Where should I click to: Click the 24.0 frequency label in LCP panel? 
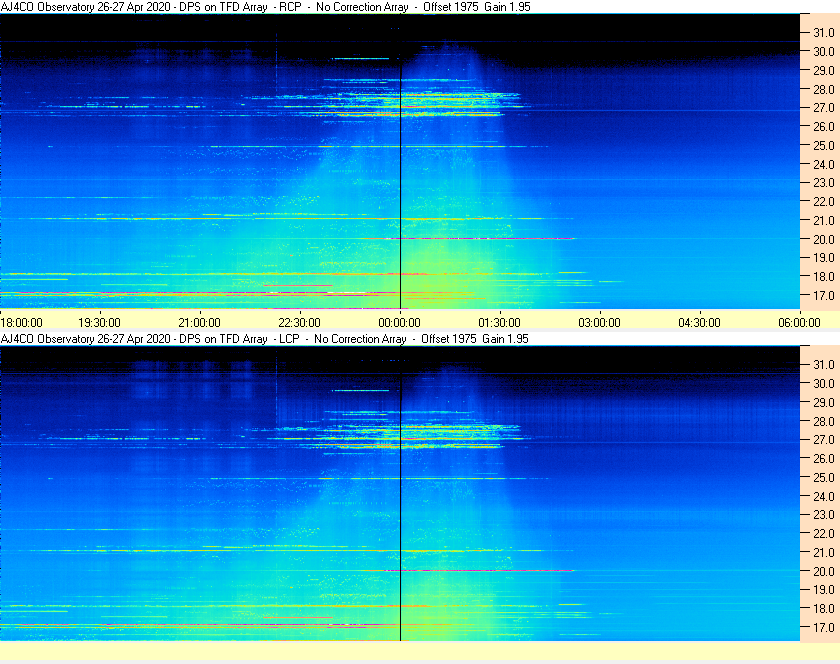[824, 496]
